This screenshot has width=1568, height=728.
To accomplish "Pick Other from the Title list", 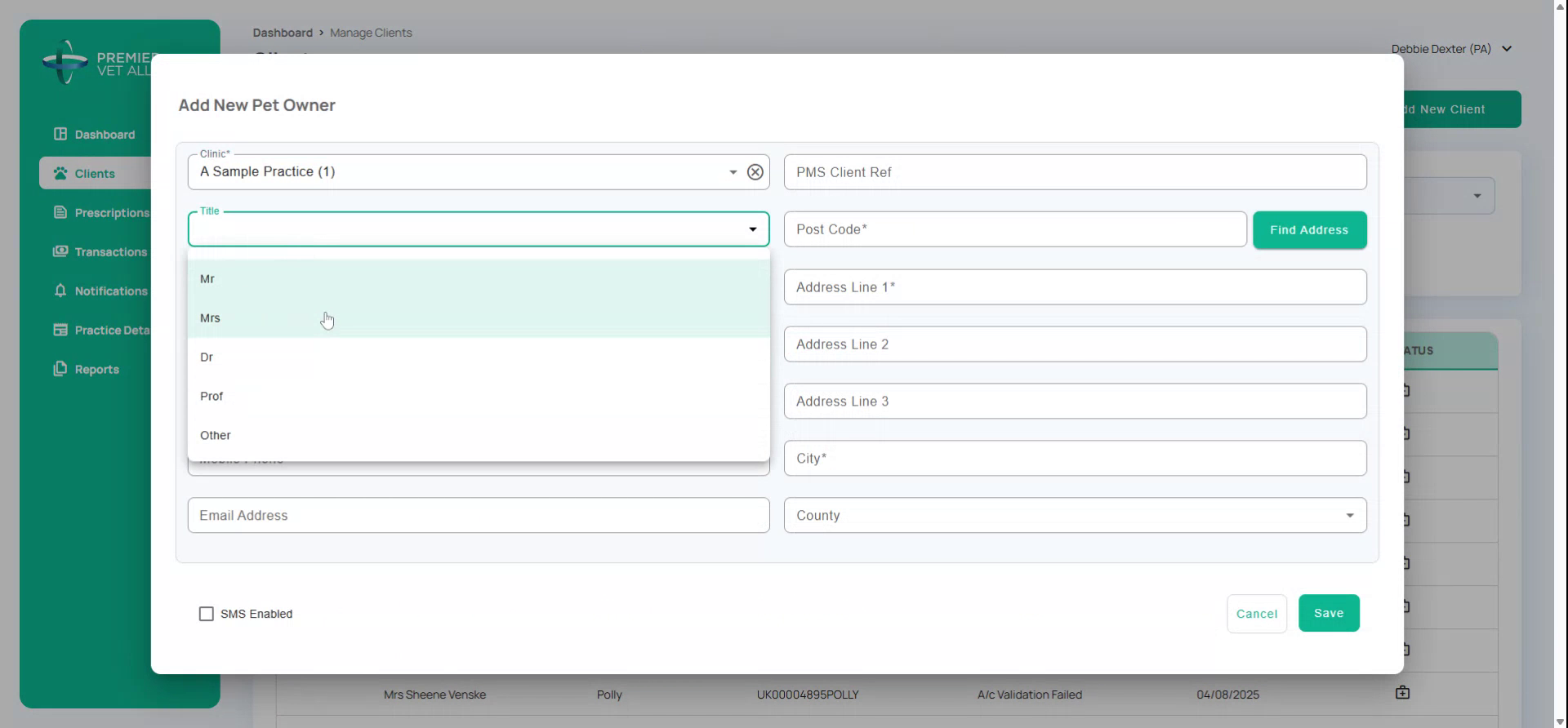I will click(479, 436).
